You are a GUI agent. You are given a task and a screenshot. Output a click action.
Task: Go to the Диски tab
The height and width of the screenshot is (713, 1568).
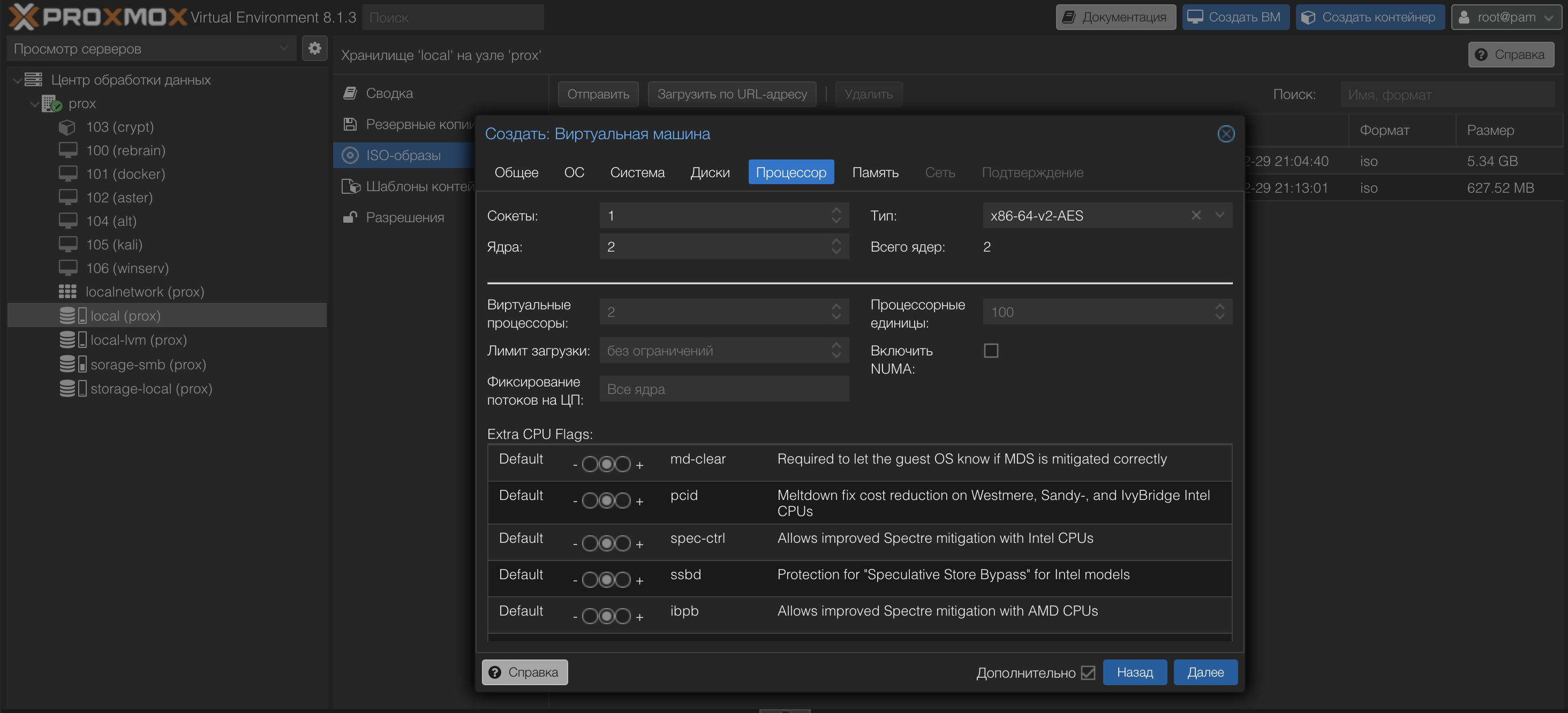(x=710, y=173)
